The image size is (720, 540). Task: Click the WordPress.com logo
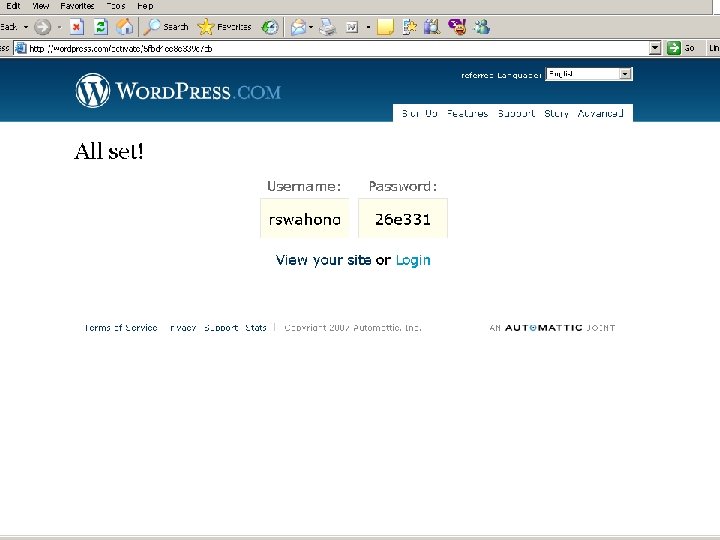[178, 90]
